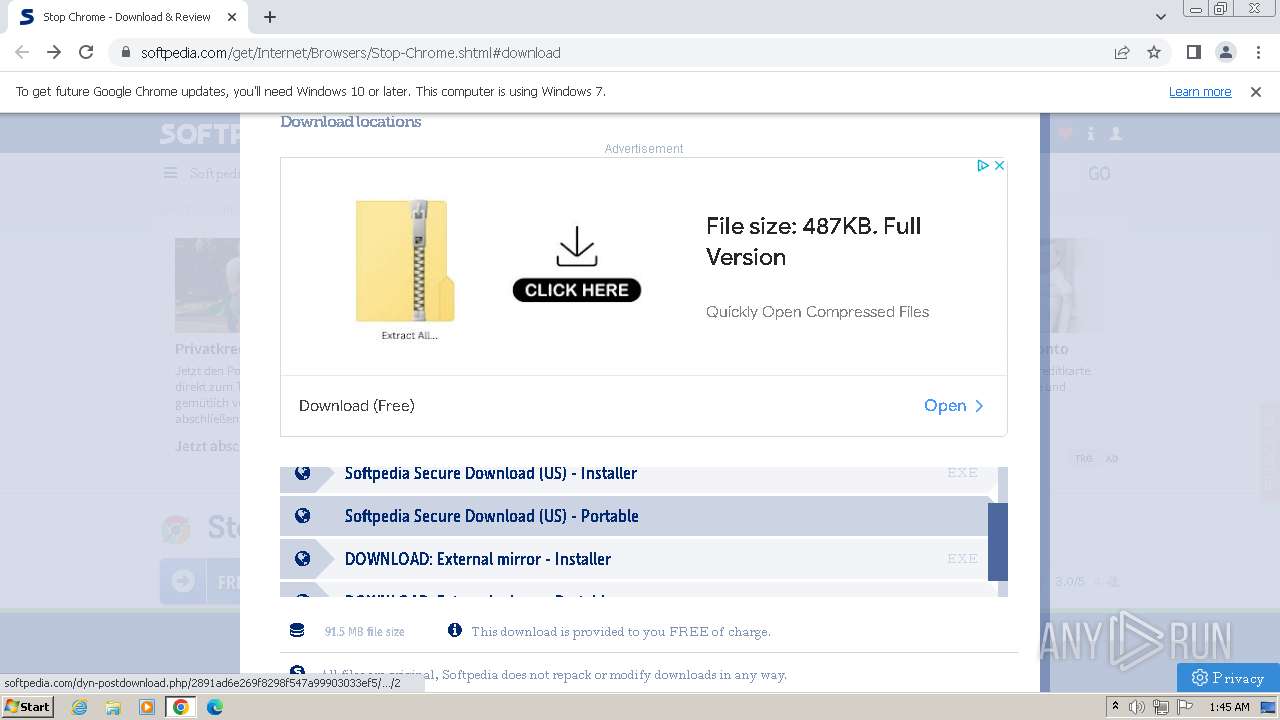Show hidden system tray icons
1280x720 pixels.
(x=1115, y=707)
